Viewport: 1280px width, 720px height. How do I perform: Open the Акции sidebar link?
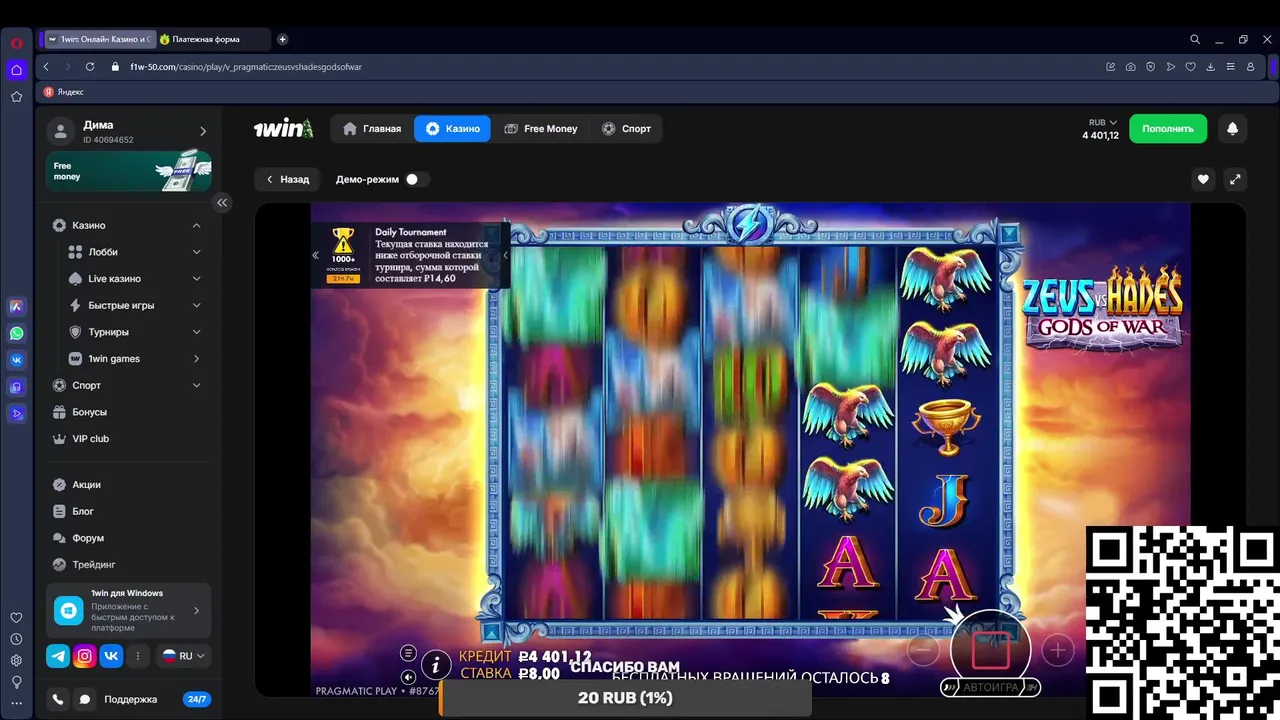86,485
